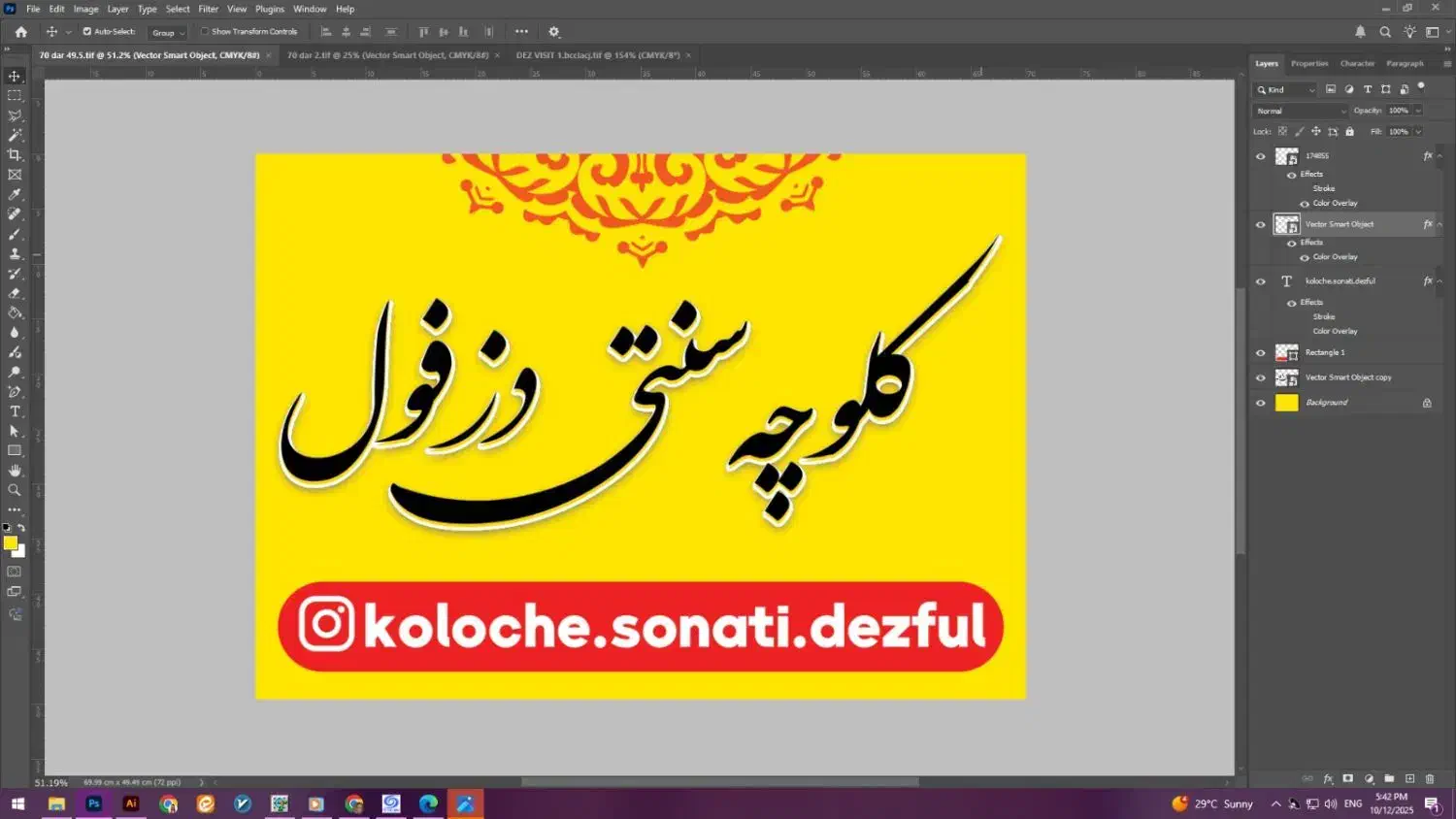Filter layers by type layers
1456x819 pixels.
click(1368, 89)
